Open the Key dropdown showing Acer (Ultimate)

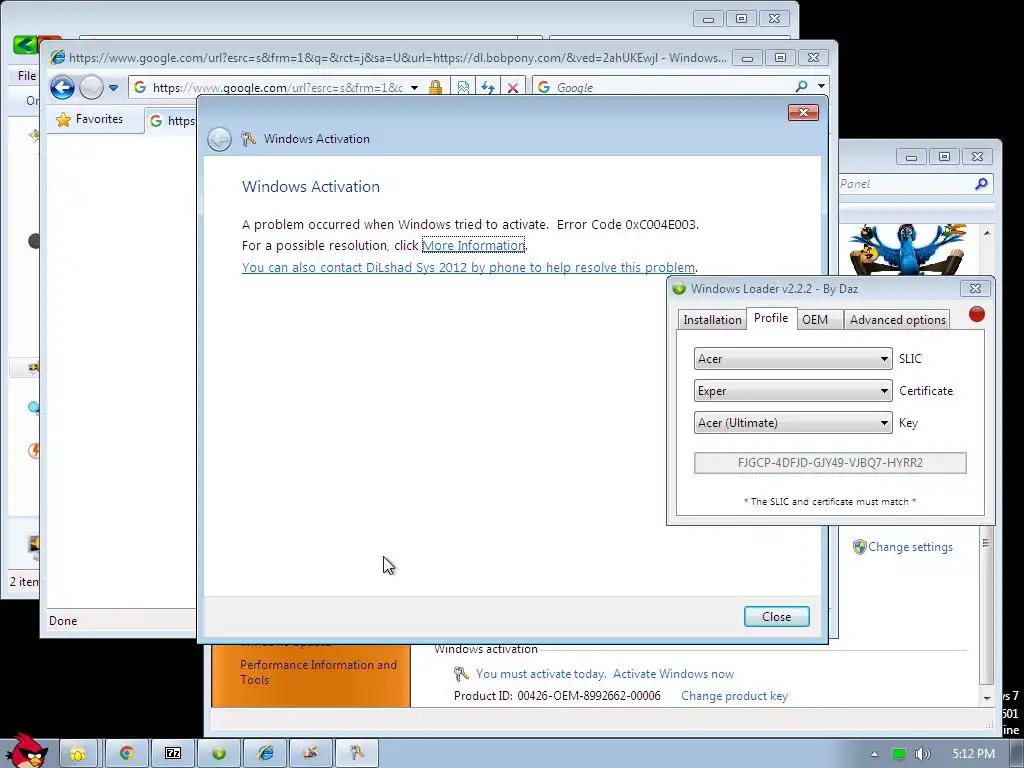[x=793, y=423]
